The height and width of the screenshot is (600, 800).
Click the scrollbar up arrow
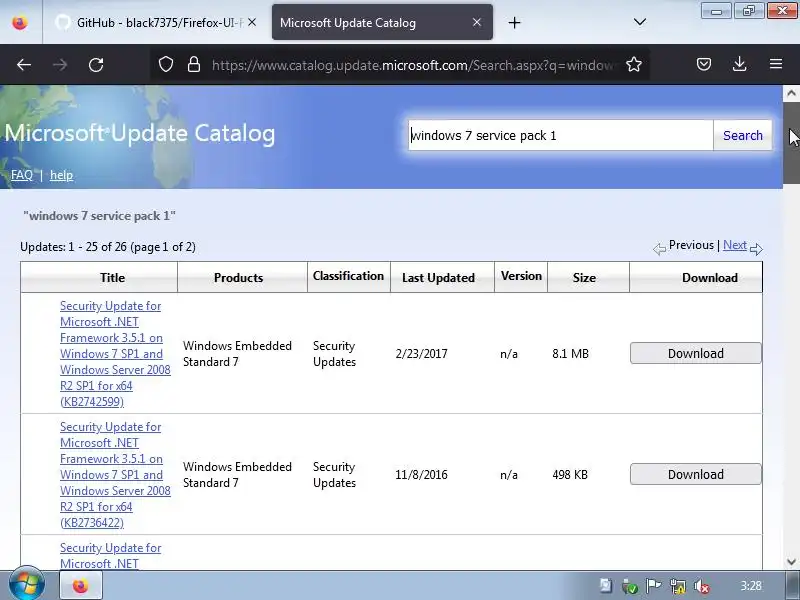click(x=791, y=93)
